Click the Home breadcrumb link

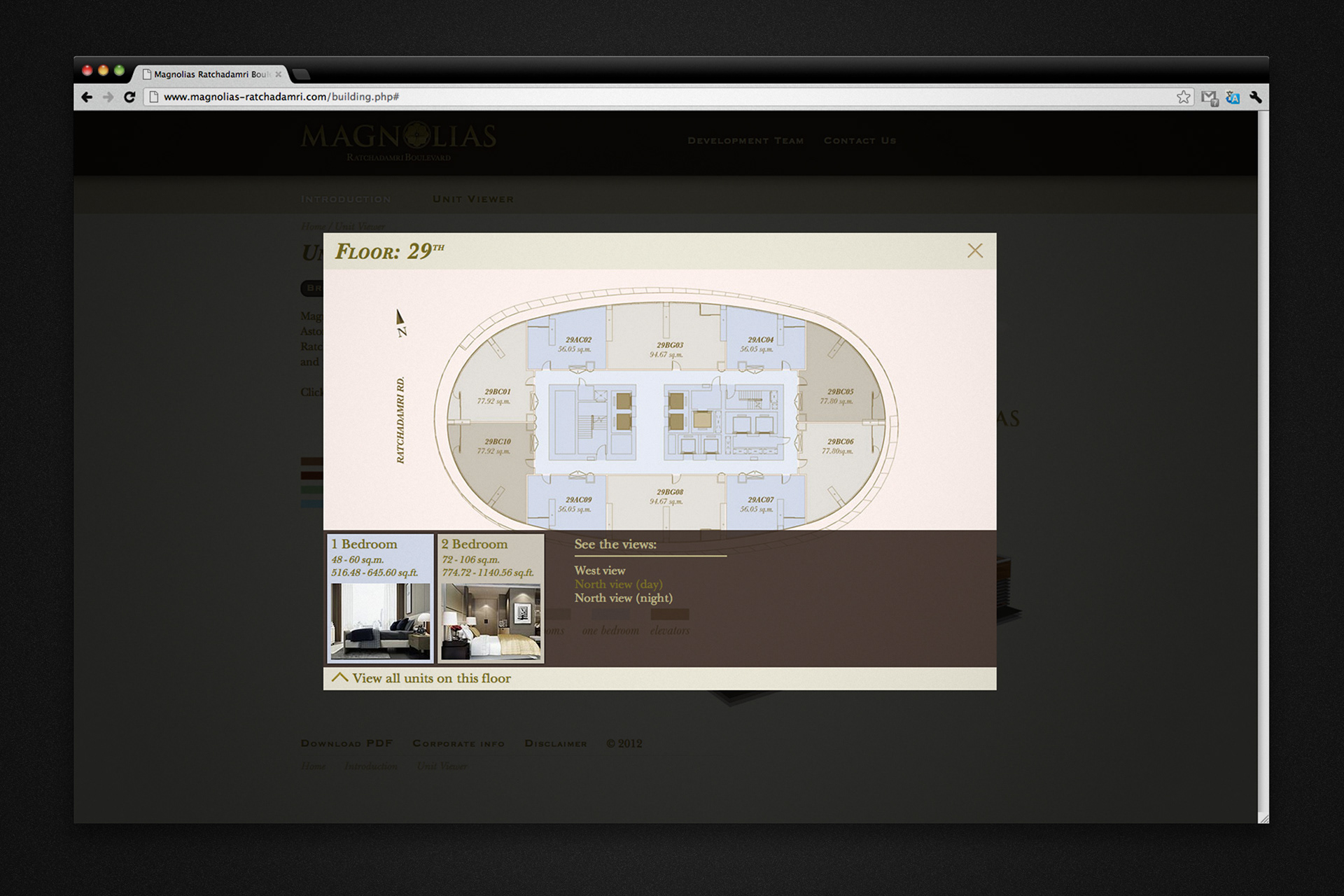(x=312, y=226)
